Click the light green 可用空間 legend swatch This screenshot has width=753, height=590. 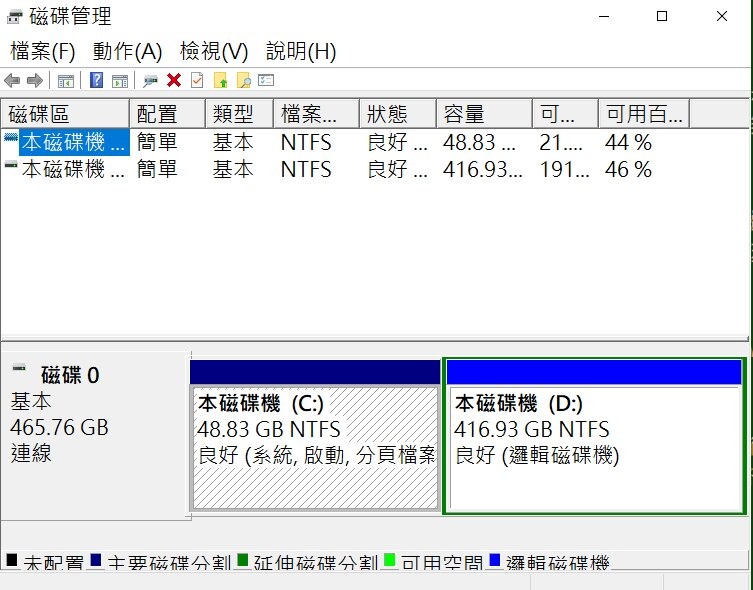click(389, 560)
